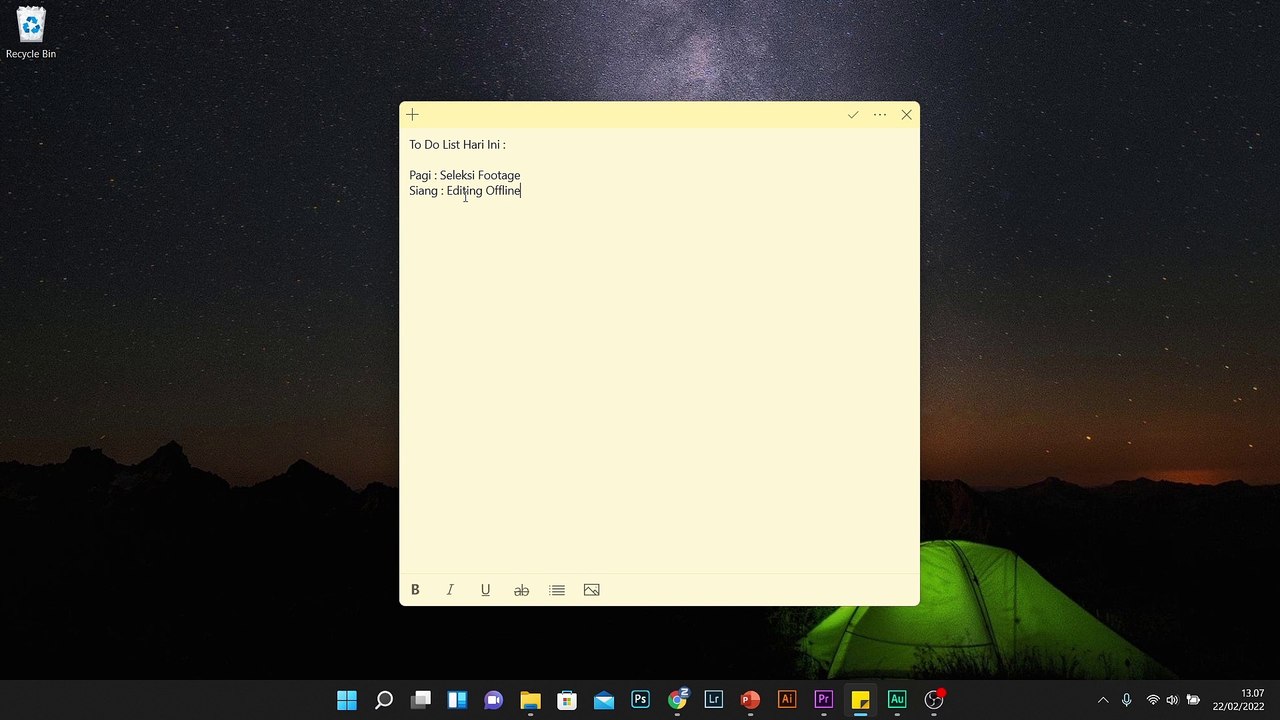Open File Explorer from the taskbar
Screen dimensions: 1280x720
[x=530, y=700]
